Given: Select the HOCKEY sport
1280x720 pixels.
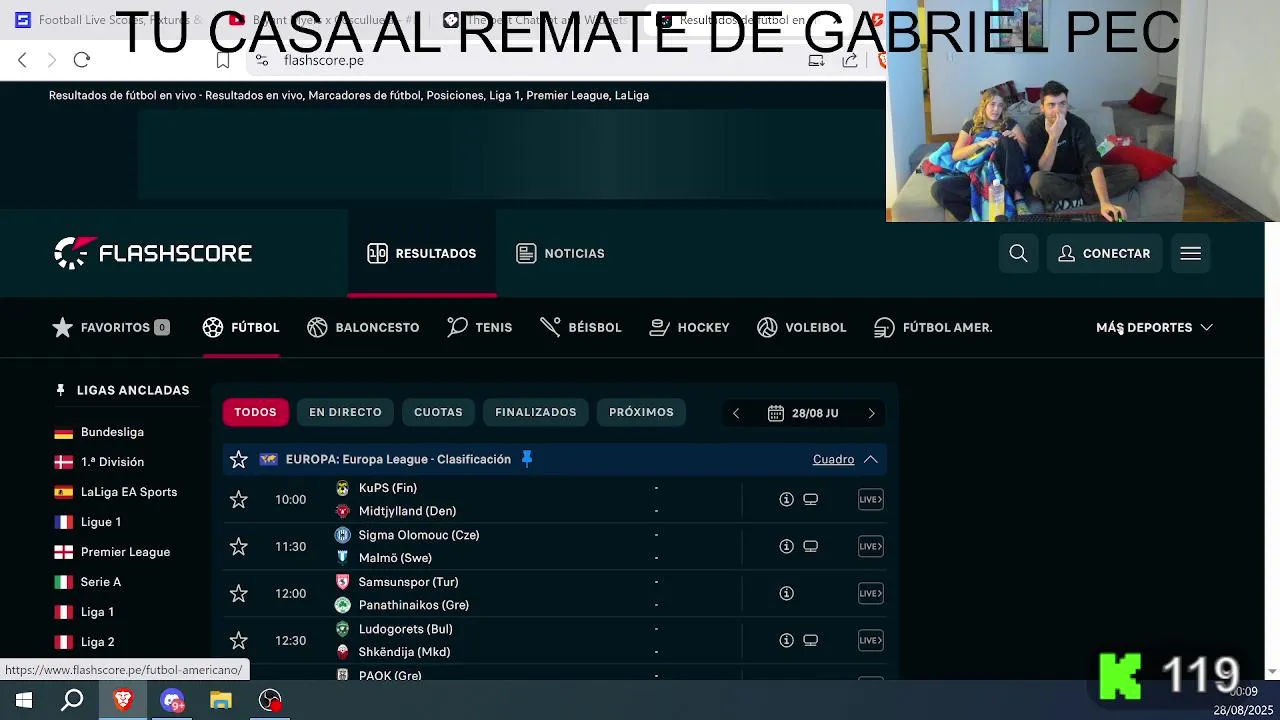Looking at the screenshot, I should pyautogui.click(x=689, y=327).
